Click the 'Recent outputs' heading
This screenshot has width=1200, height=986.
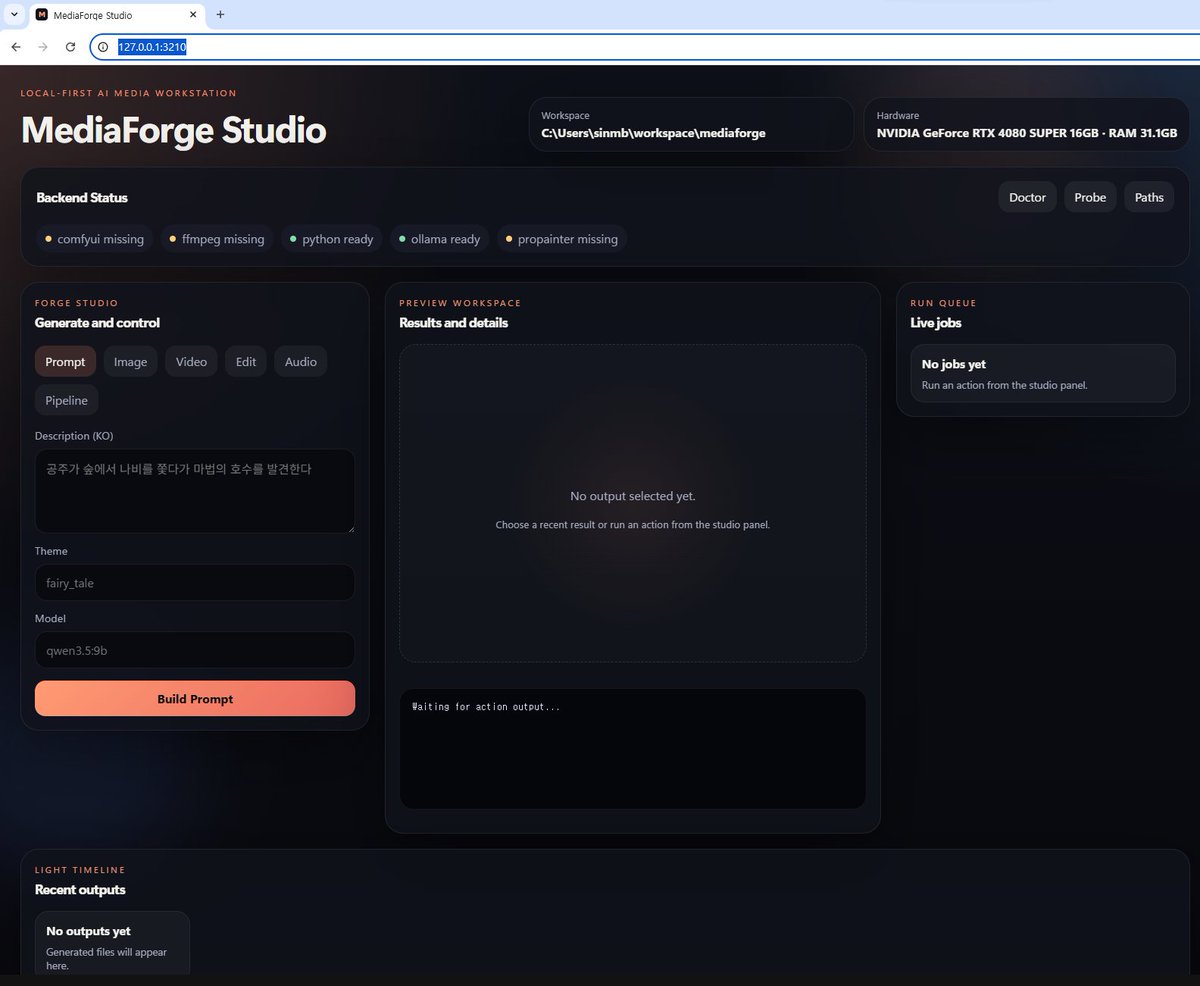tap(80, 889)
